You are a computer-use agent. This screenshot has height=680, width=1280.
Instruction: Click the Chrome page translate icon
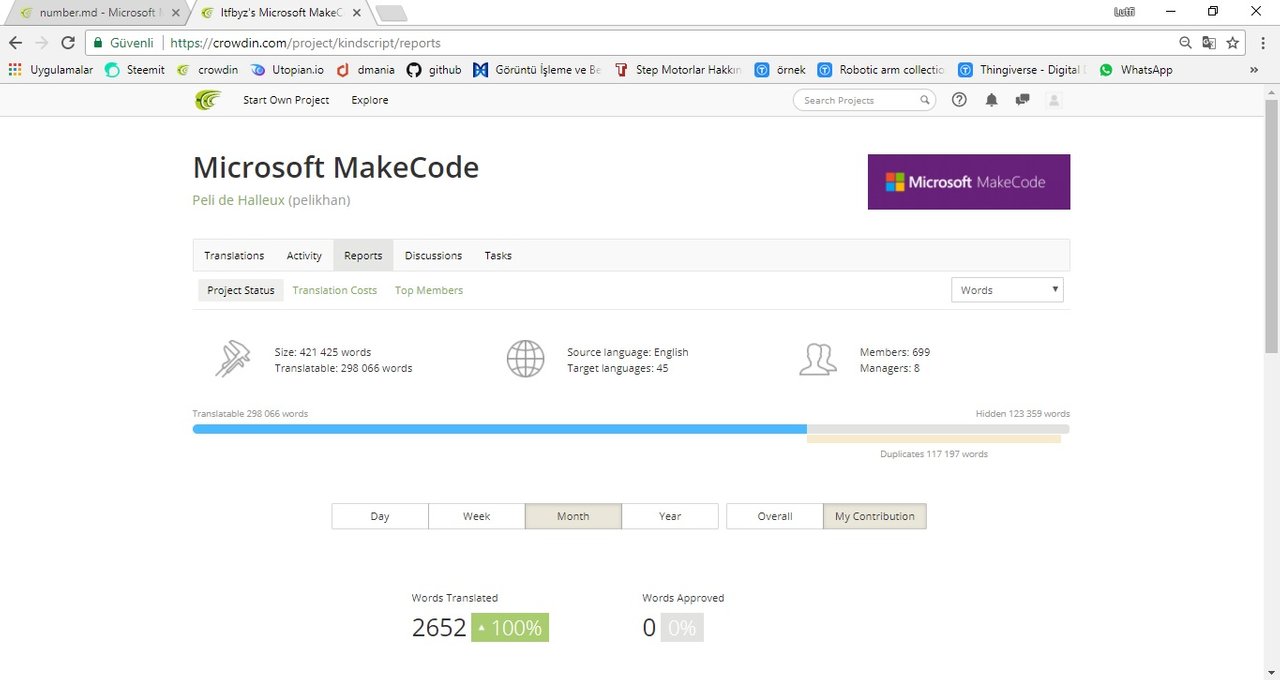[x=1209, y=43]
